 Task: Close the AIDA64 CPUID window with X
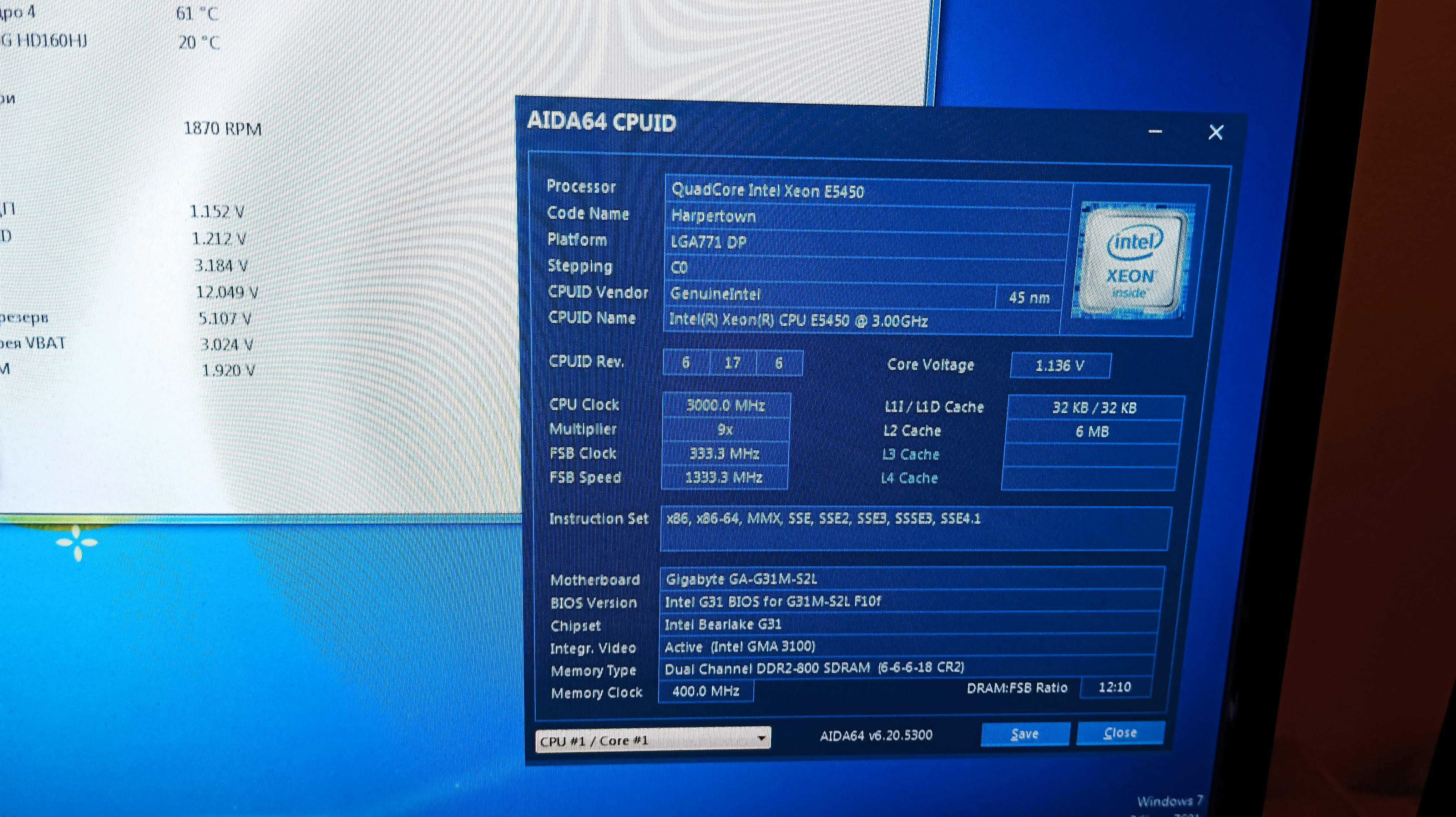(1216, 132)
